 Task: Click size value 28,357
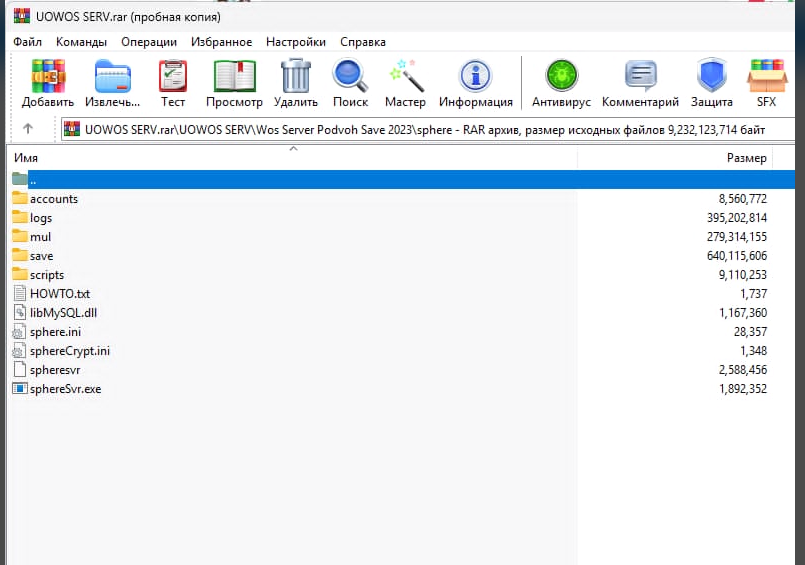point(750,332)
